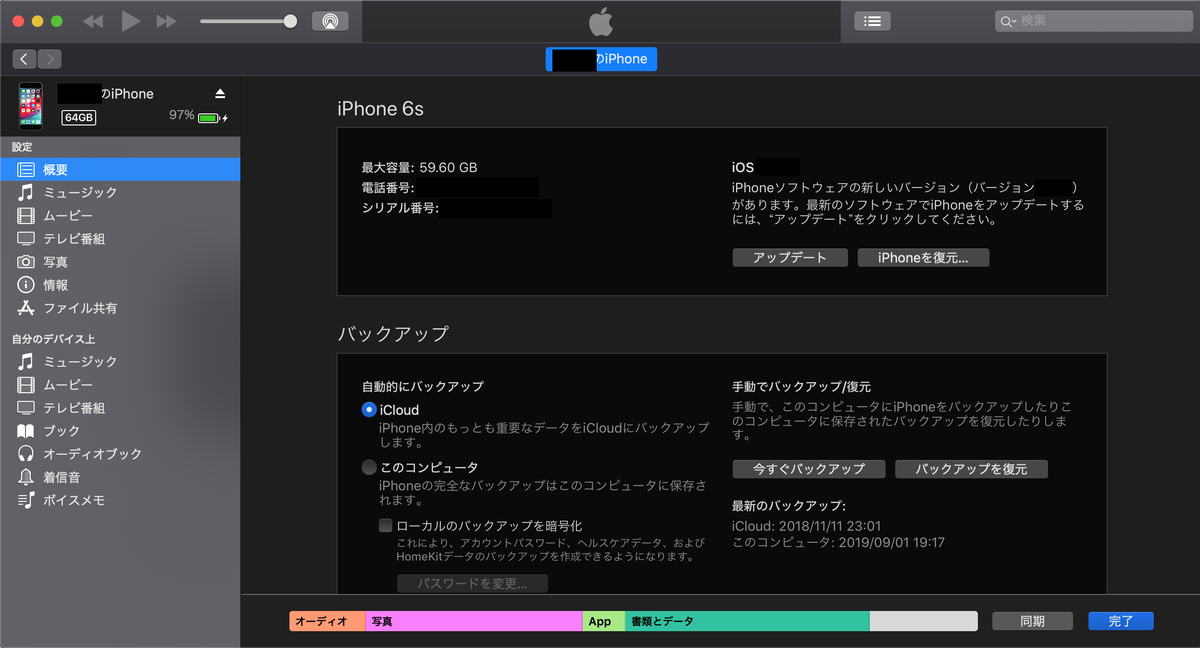Click the list view icon near the search field
The image size is (1200, 648).
click(x=871, y=20)
